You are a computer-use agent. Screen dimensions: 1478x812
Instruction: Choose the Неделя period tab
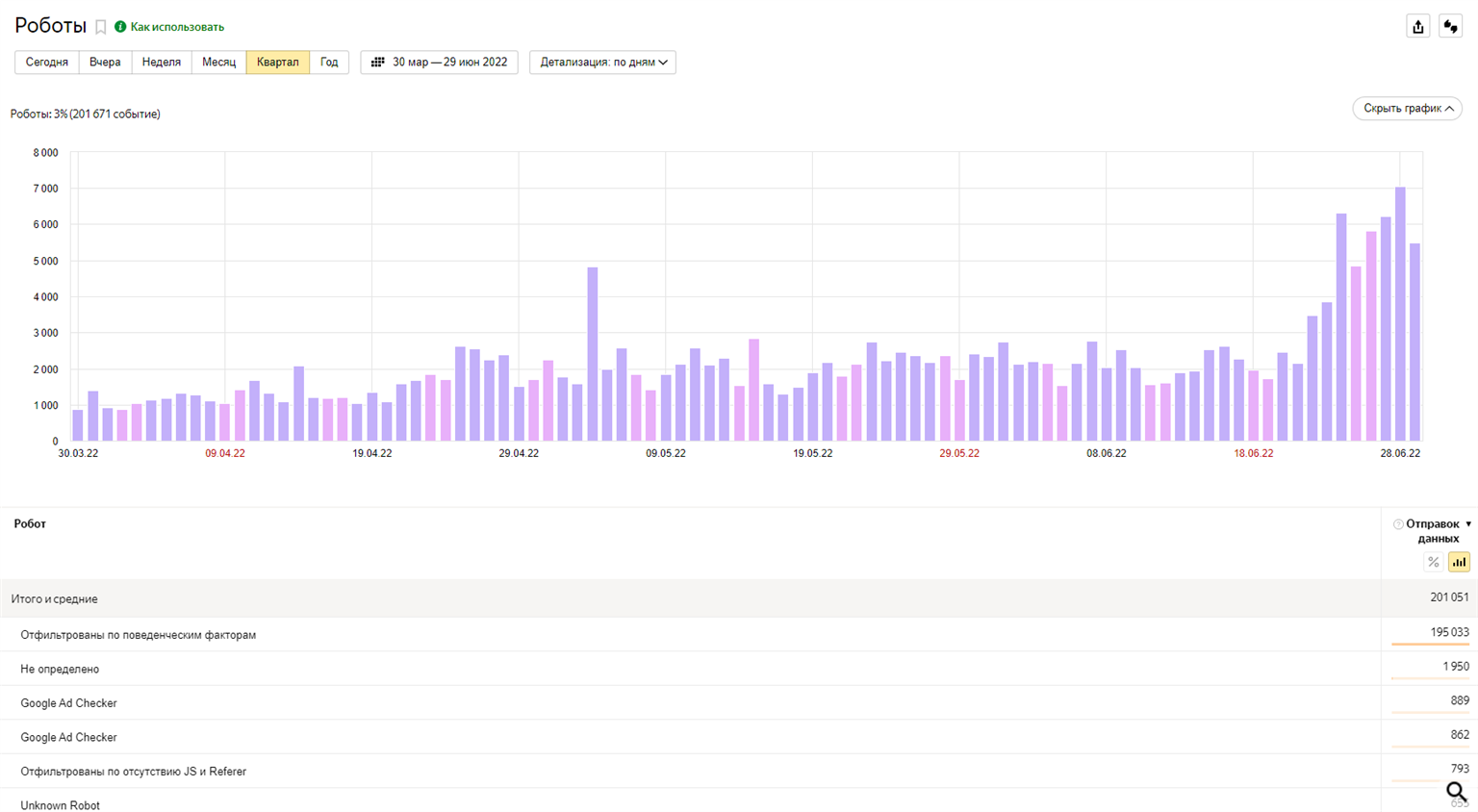pyautogui.click(x=162, y=63)
